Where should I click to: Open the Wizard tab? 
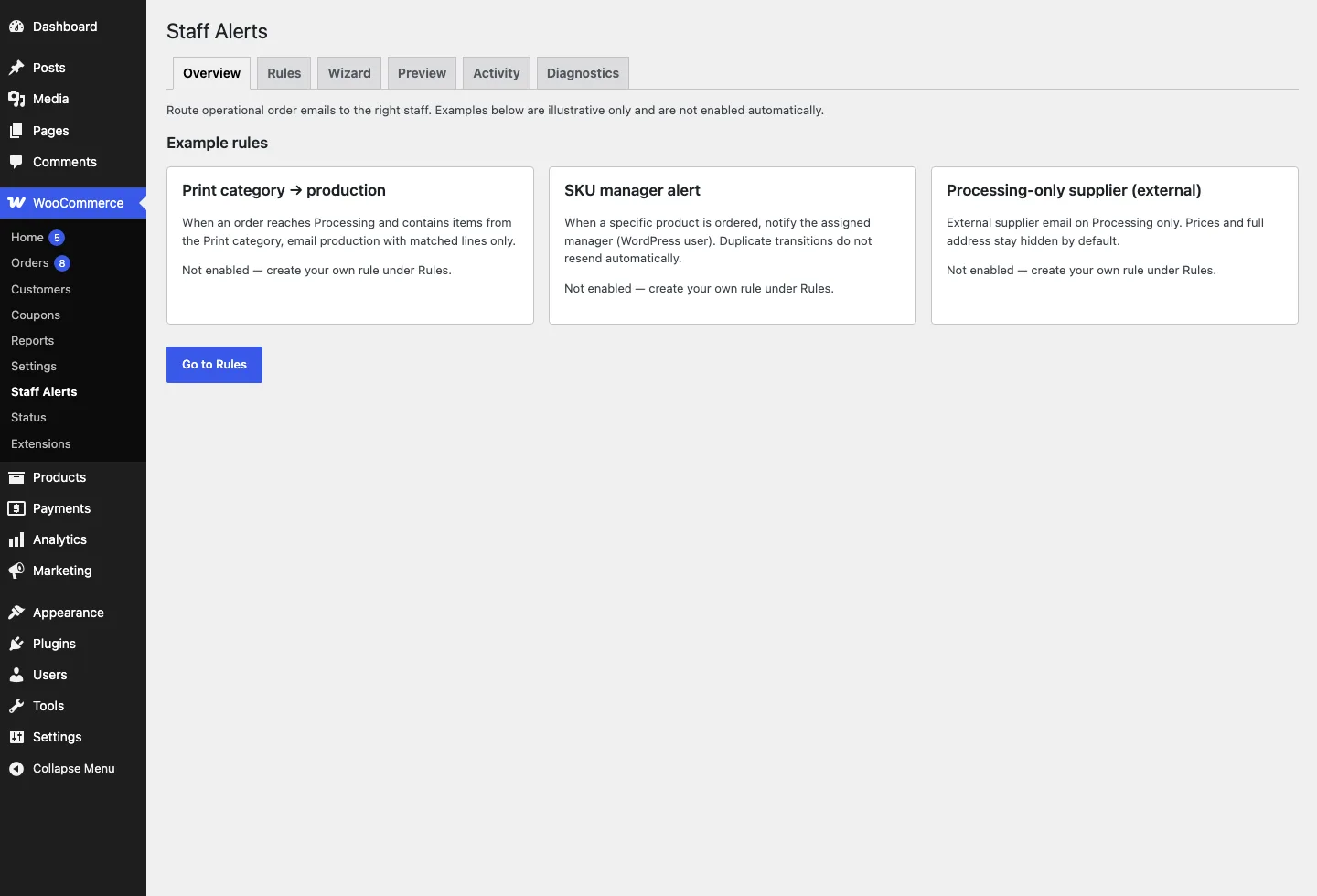pos(349,73)
